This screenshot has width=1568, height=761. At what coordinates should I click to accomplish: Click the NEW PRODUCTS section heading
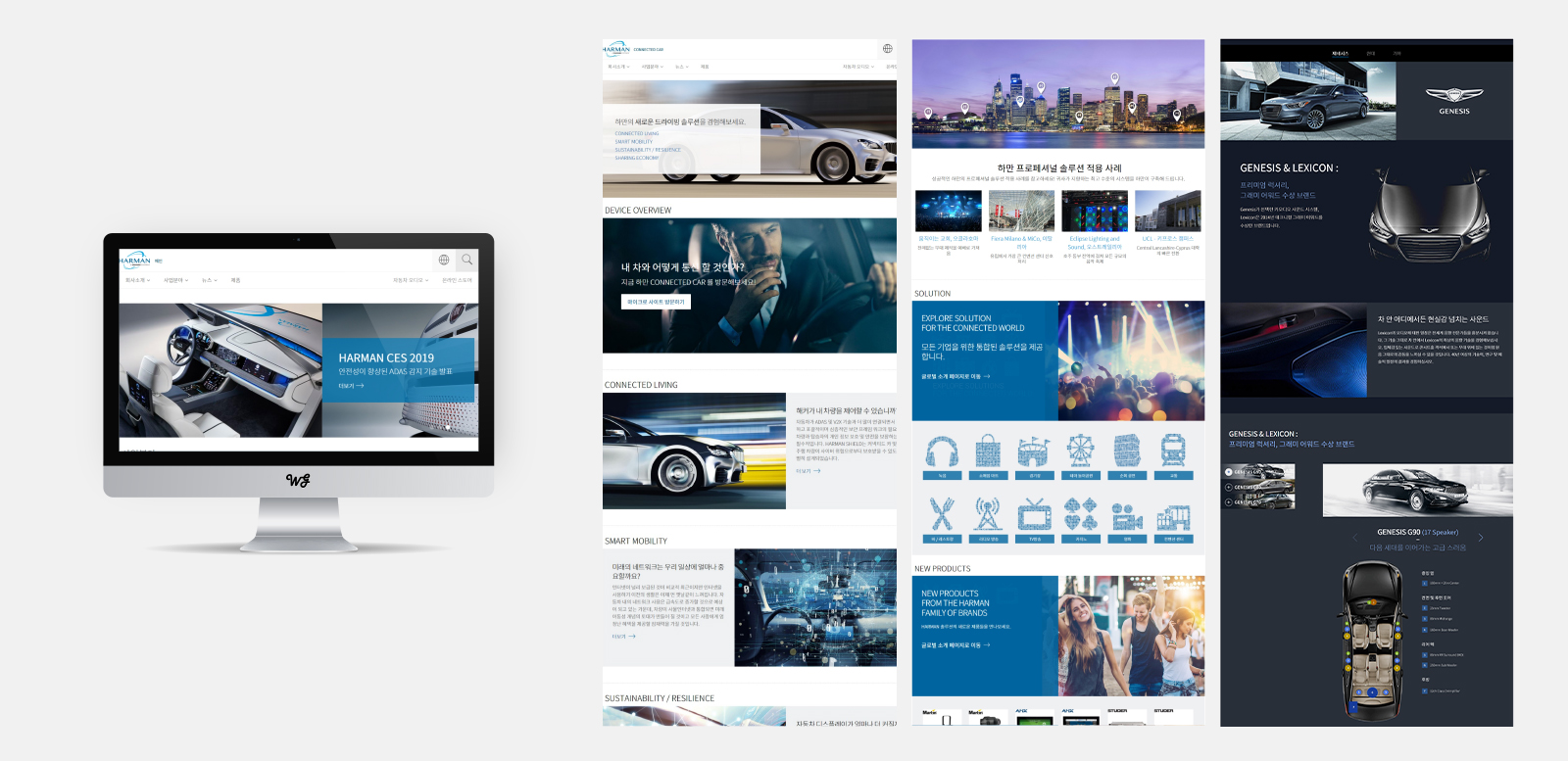pyautogui.click(x=943, y=569)
